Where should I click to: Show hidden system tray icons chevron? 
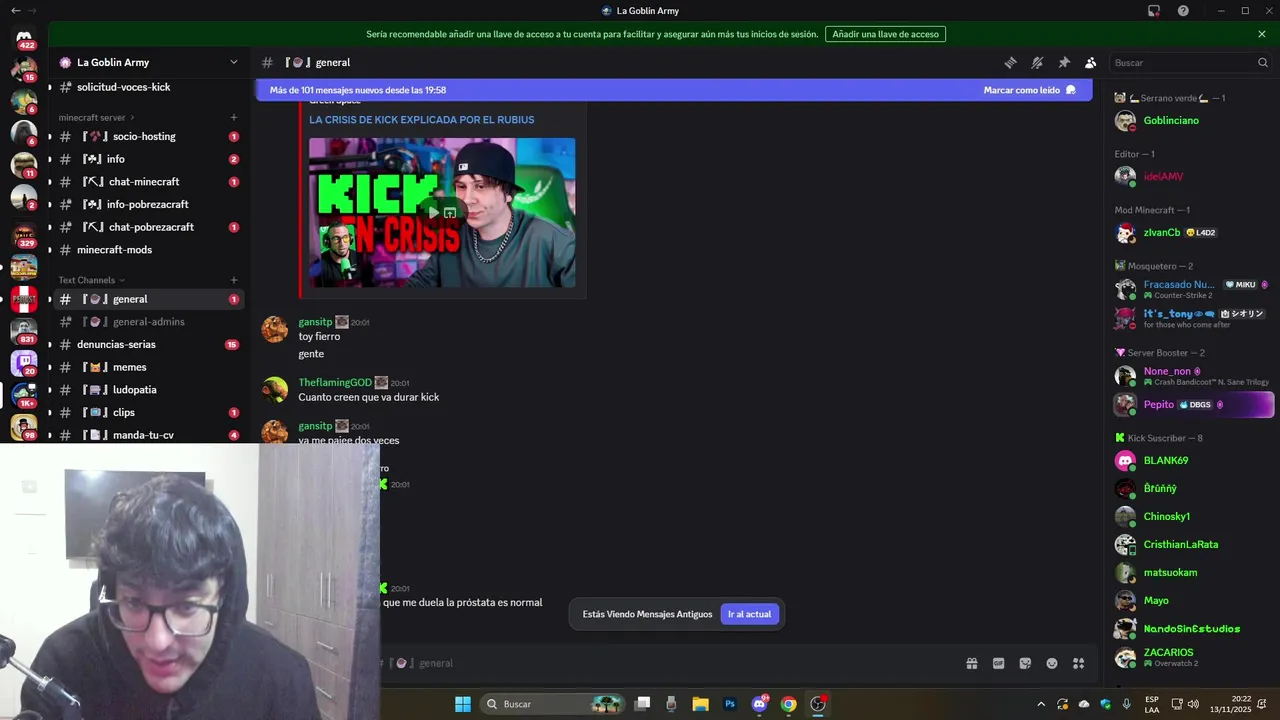[1040, 704]
